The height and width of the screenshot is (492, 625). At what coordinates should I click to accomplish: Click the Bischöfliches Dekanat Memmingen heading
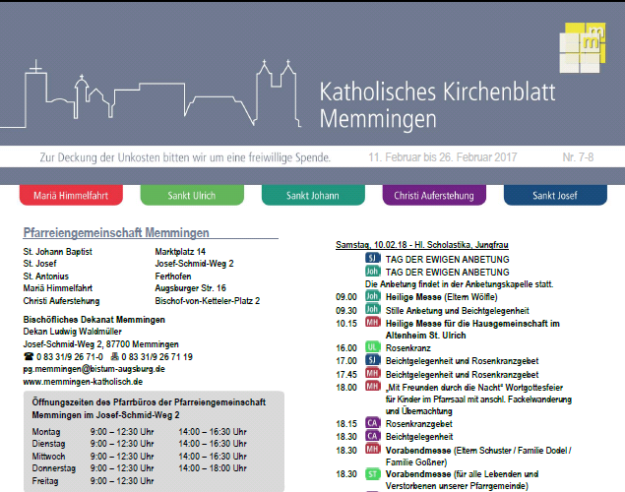click(94, 319)
